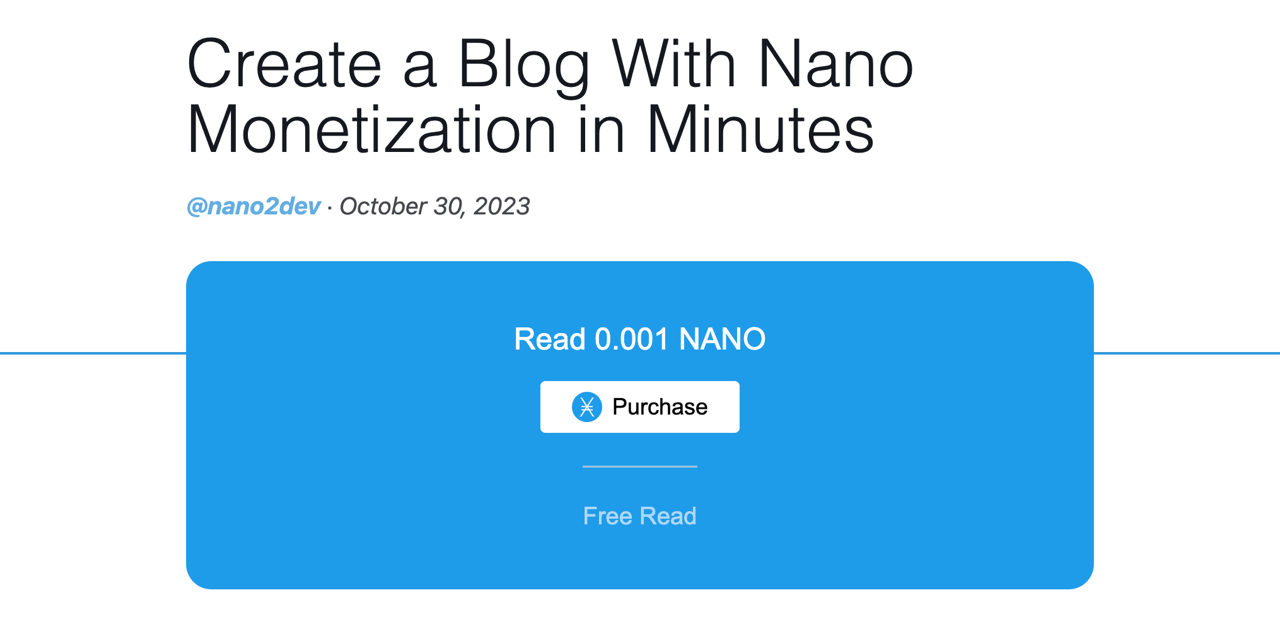The image size is (1280, 640).
Task: Click the word 'Minutes' in the title
Action: click(x=760, y=130)
